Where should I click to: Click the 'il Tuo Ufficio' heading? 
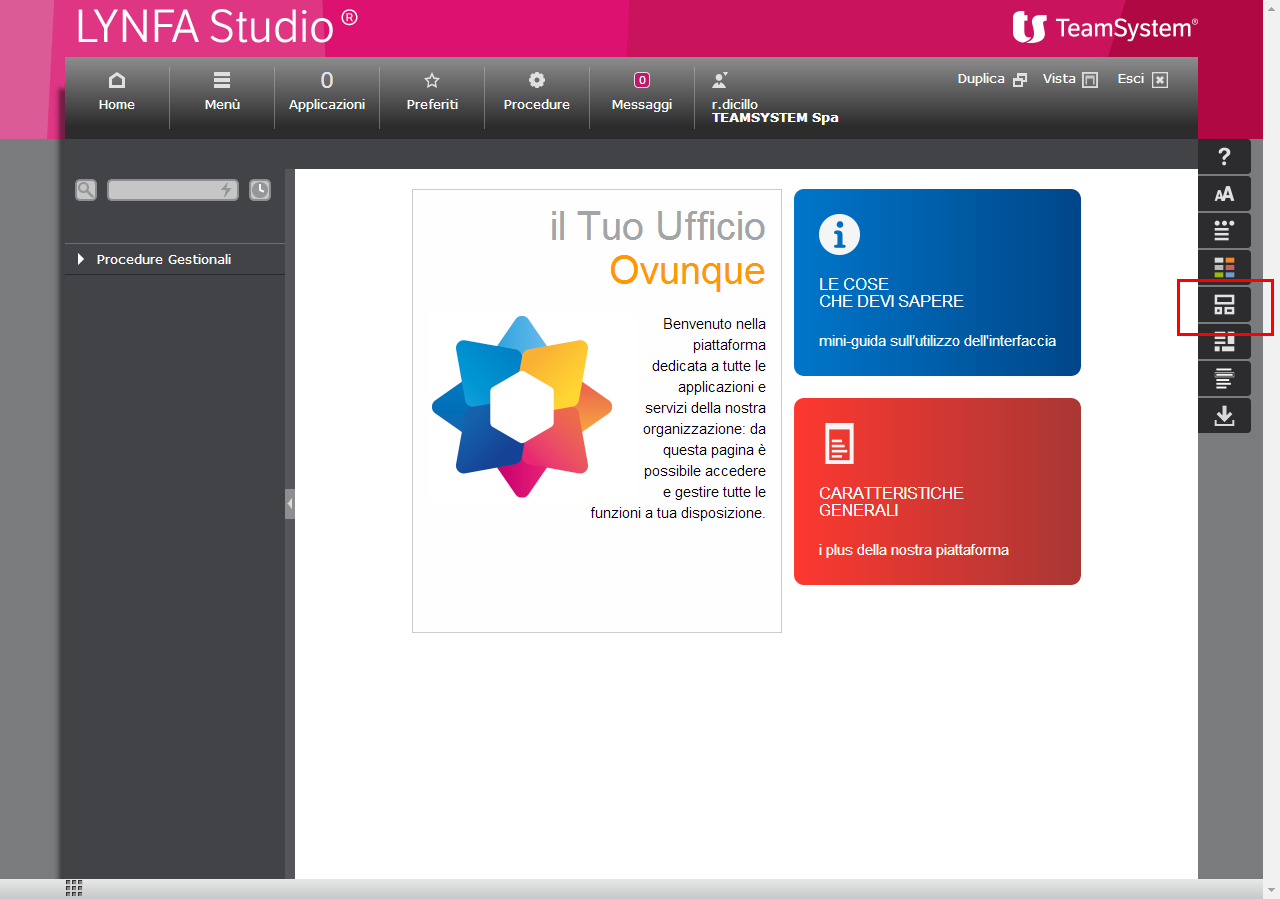(x=657, y=226)
